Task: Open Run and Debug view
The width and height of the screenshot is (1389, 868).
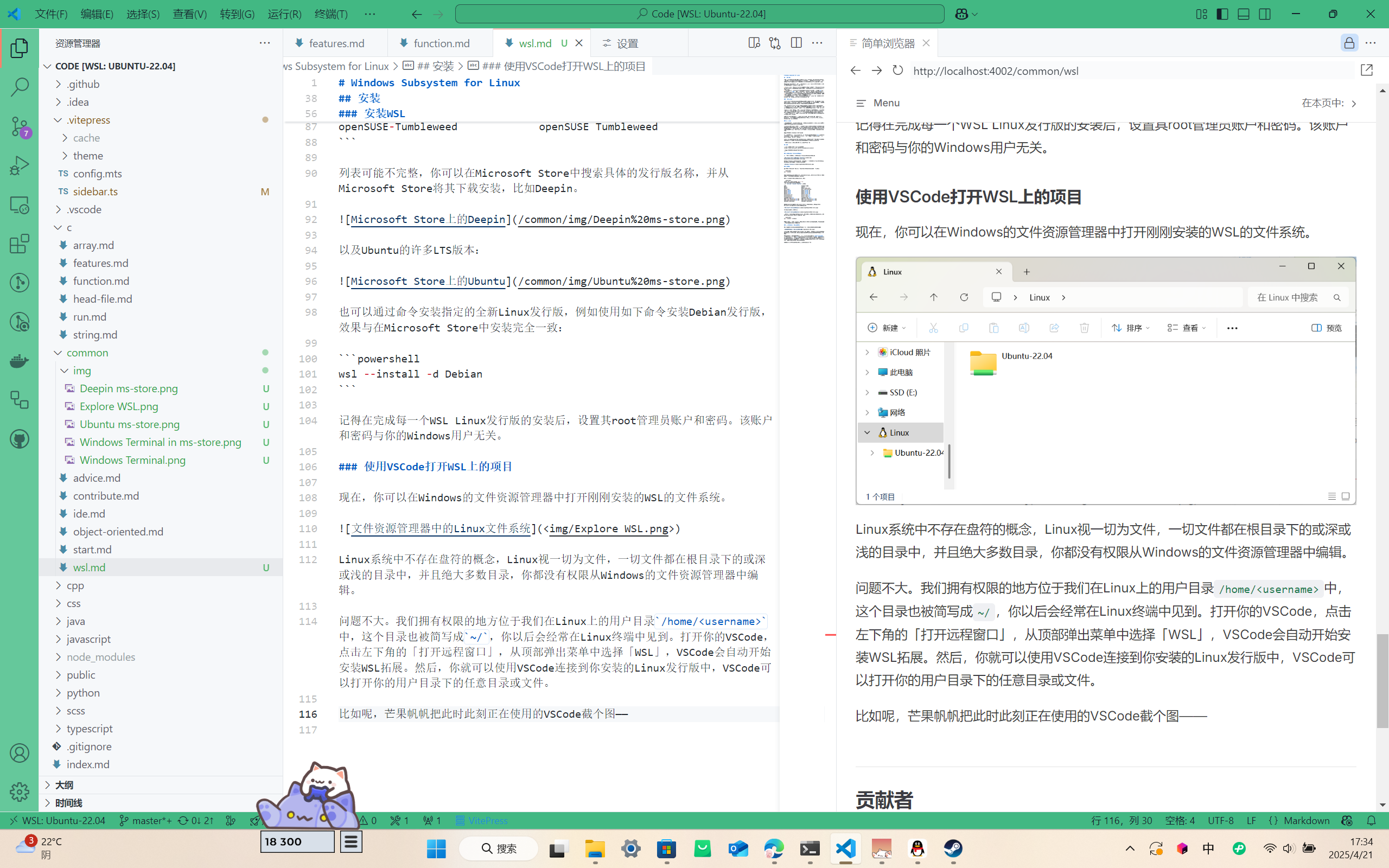Action: (x=20, y=166)
